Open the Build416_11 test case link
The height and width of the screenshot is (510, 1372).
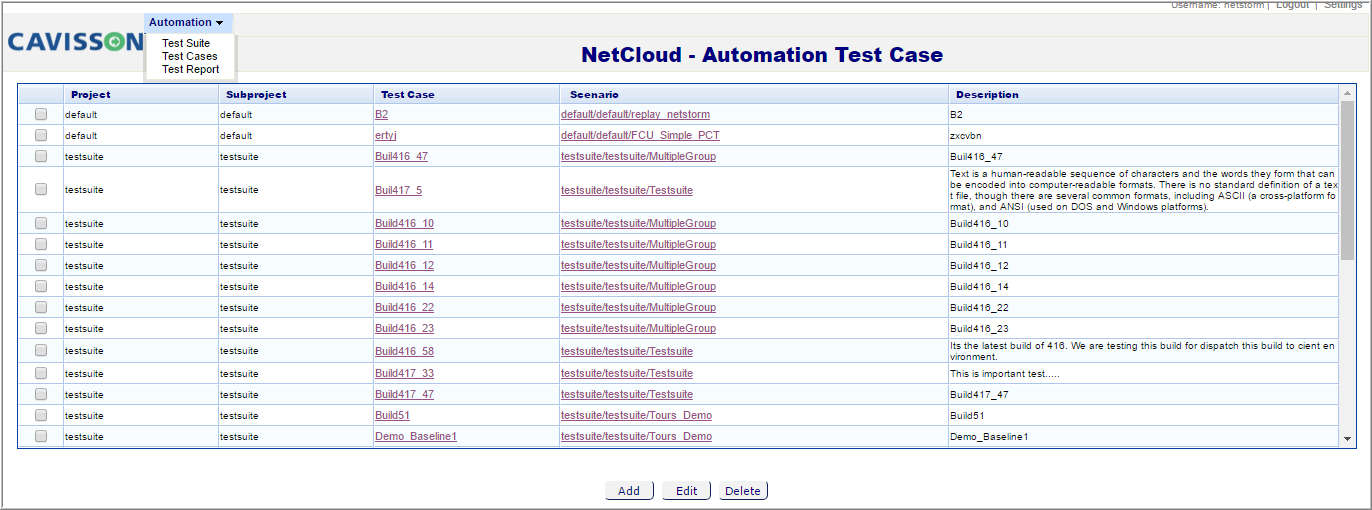click(x=404, y=245)
